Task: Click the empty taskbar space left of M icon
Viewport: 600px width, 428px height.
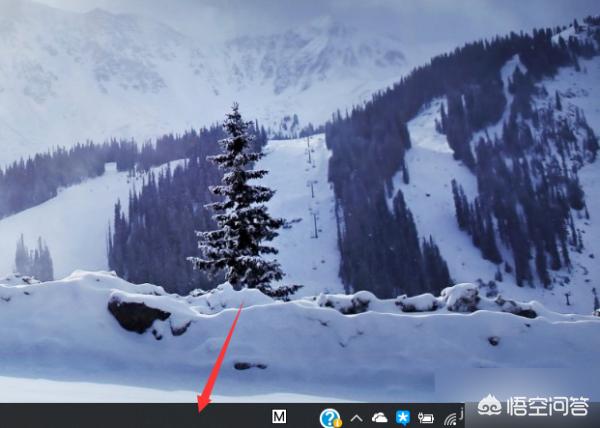Action: pos(240,416)
